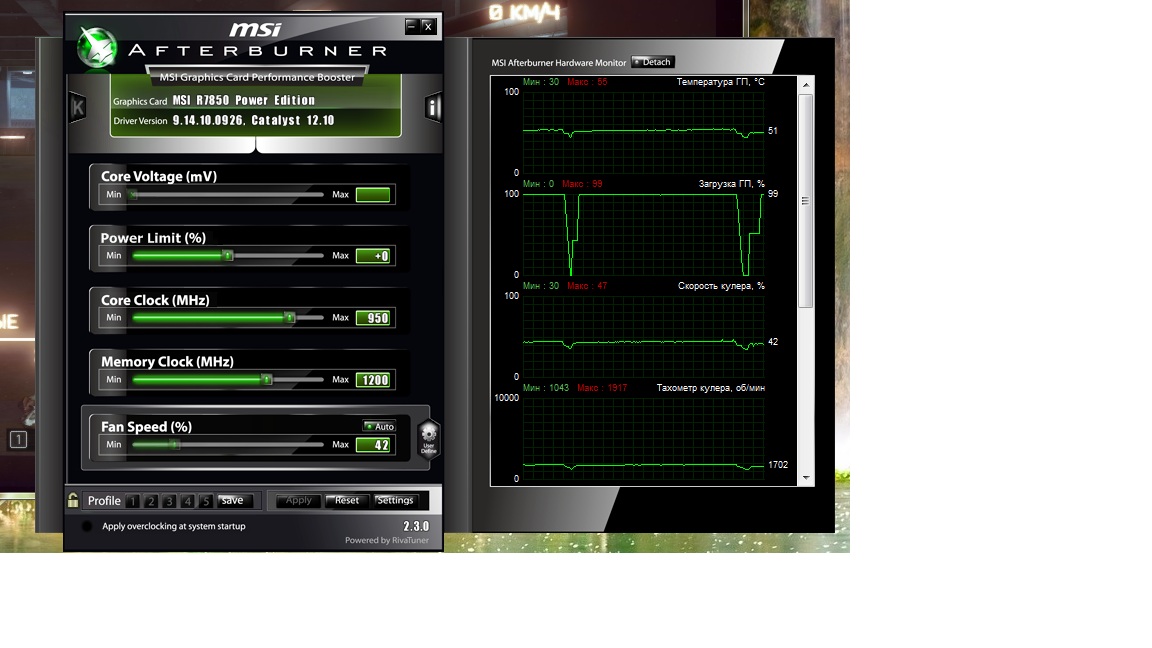Select profile slot 5

[x=206, y=501]
